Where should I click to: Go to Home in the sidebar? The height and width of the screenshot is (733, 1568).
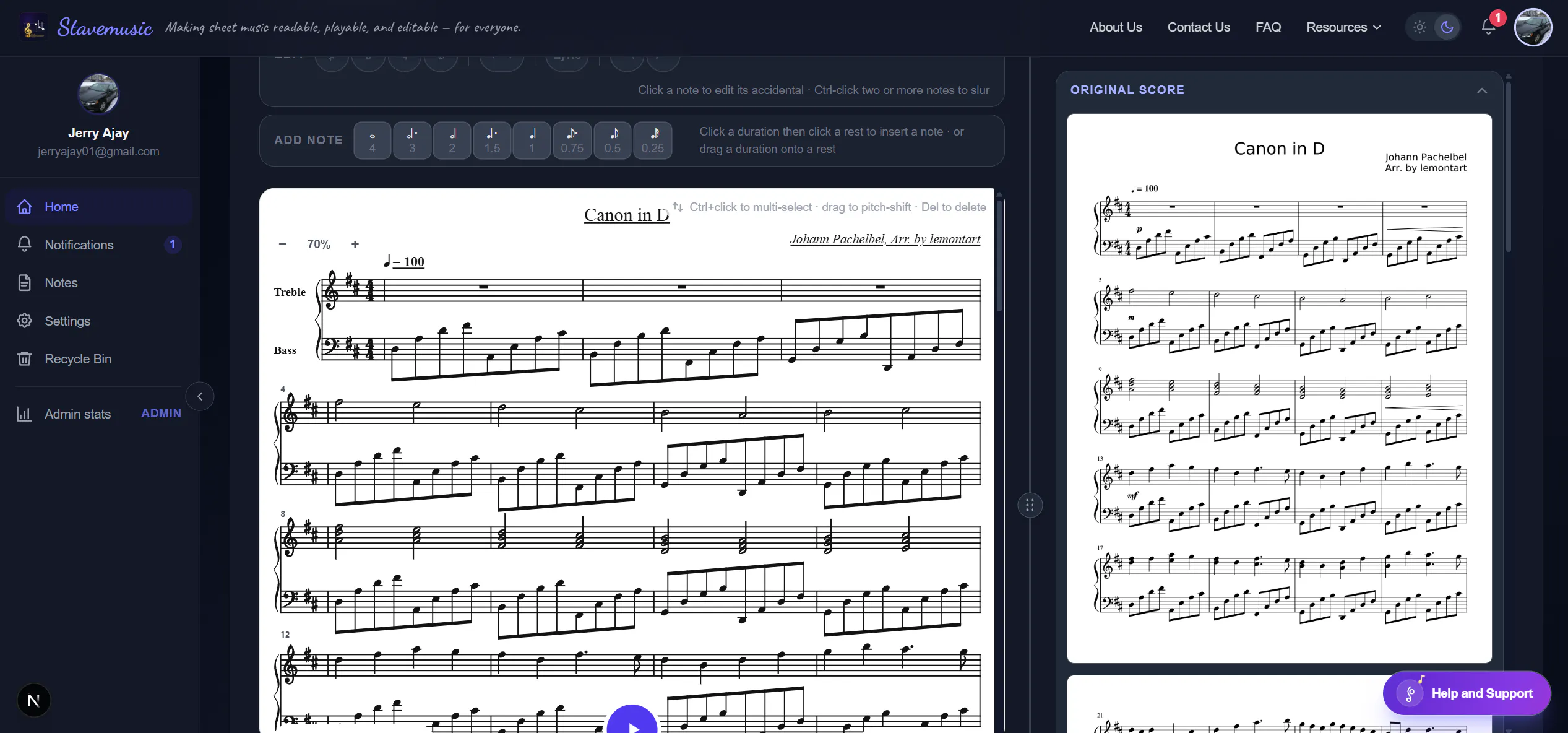(x=99, y=207)
